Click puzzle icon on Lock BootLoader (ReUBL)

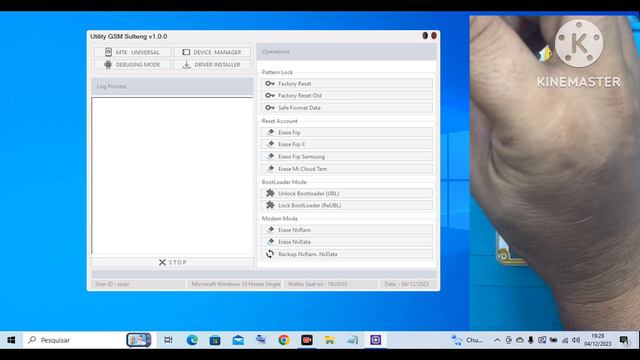(x=270, y=205)
